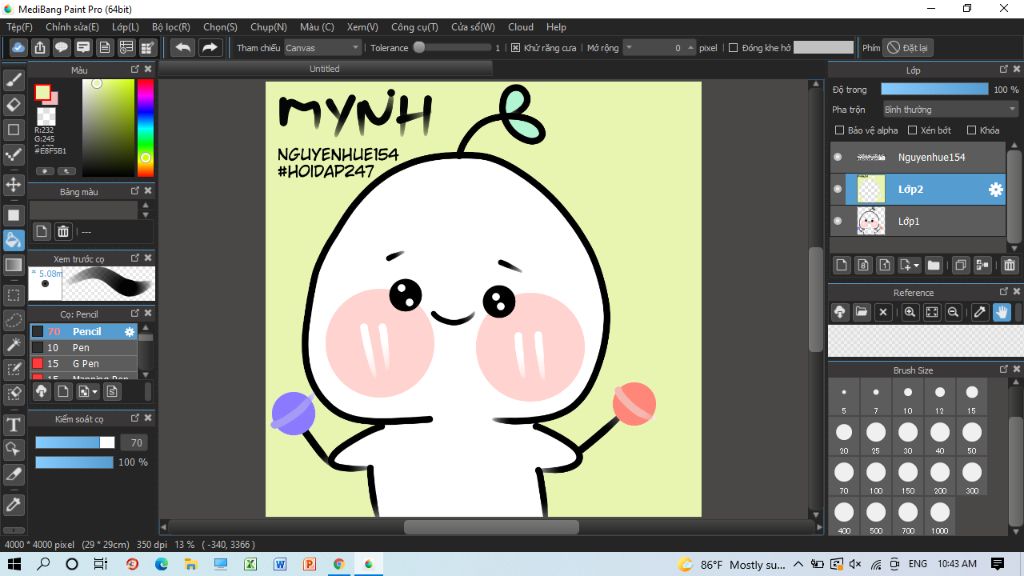This screenshot has height=576, width=1024.
Task: Open the Tham chiếu Canvas dropdown
Action: [323, 48]
